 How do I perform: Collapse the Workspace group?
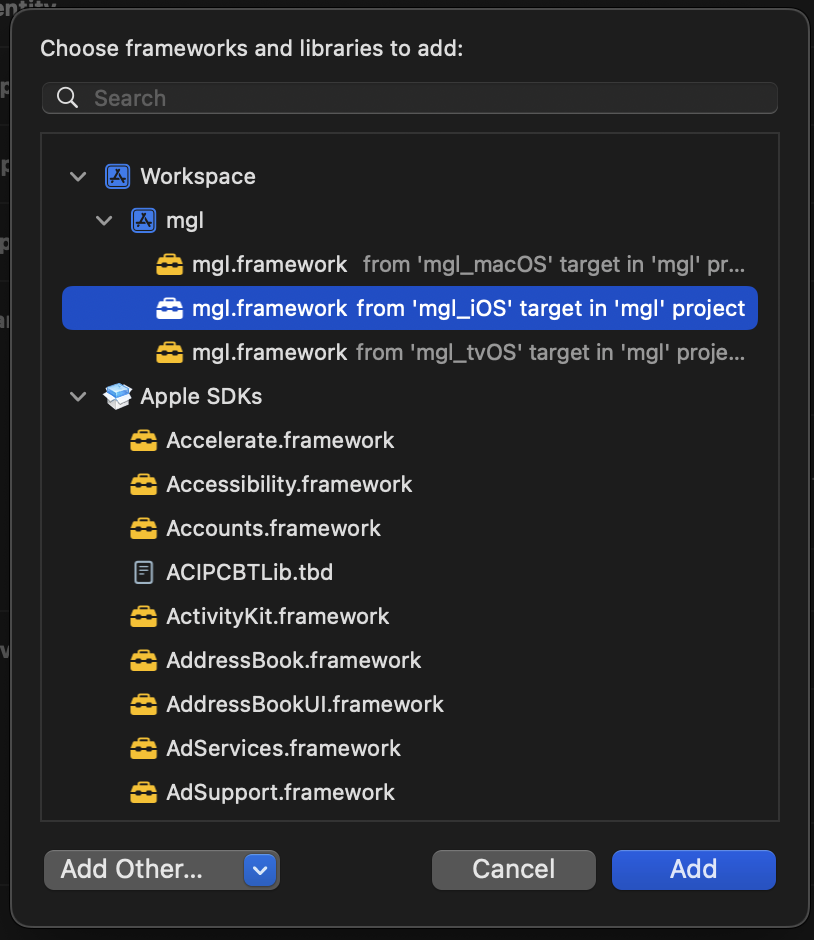coord(79,177)
